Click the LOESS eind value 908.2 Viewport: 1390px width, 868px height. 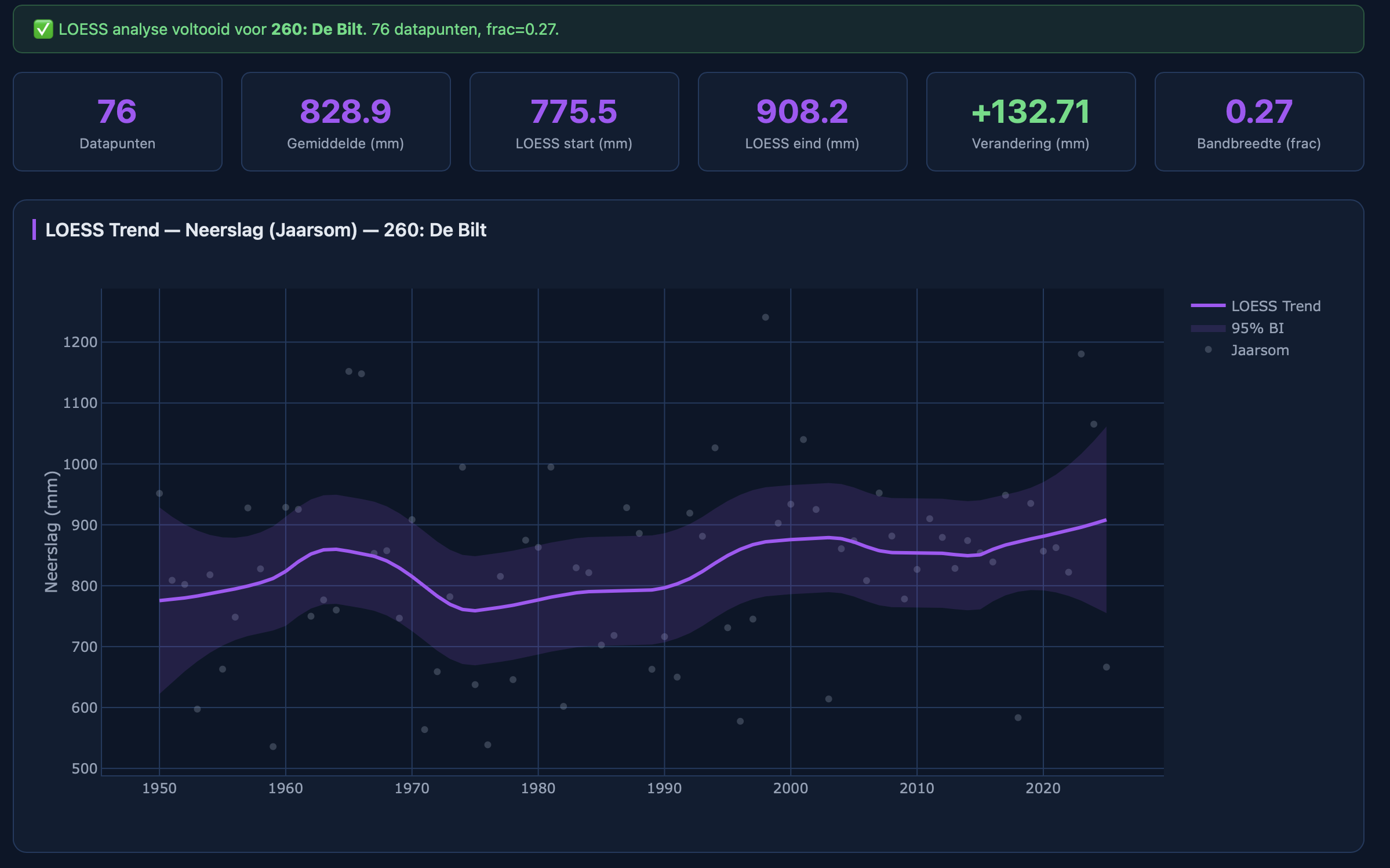click(802, 111)
